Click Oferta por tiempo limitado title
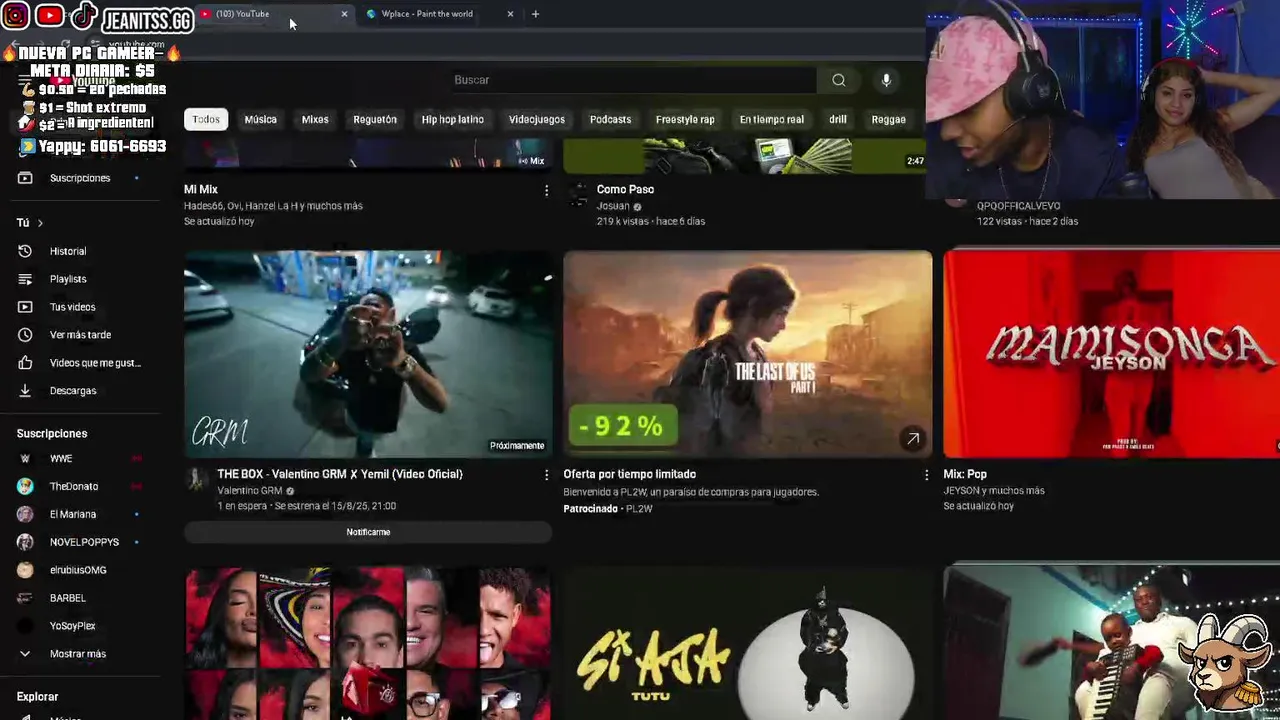1280x720 pixels. tap(630, 474)
